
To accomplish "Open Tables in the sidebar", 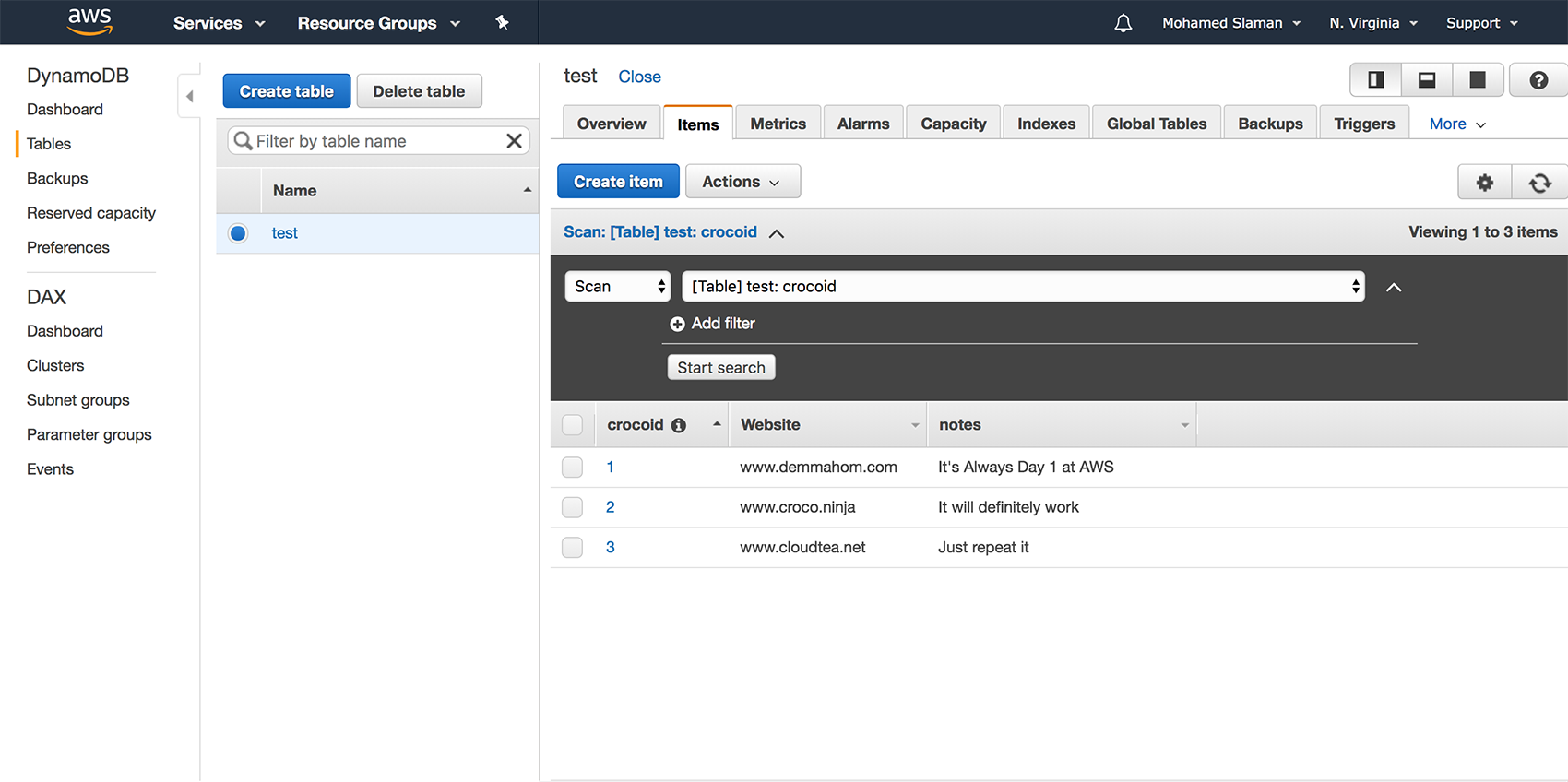I will tap(49, 144).
